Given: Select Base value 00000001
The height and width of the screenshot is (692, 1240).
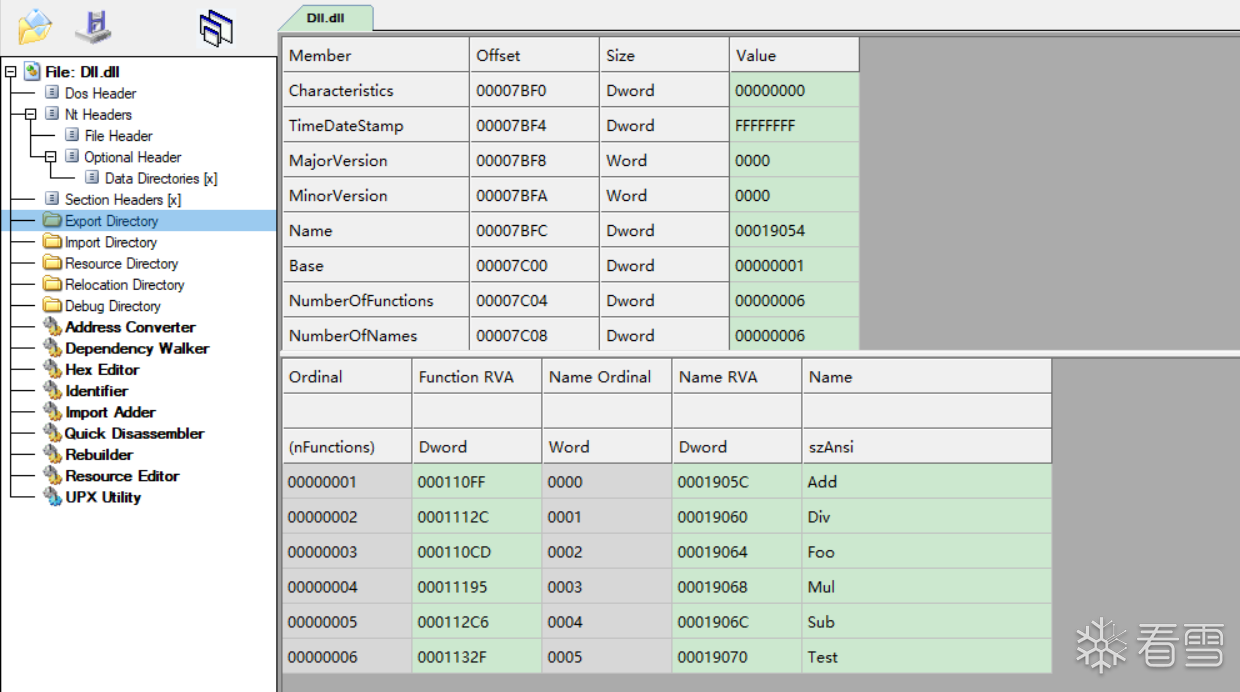Looking at the screenshot, I should [794, 265].
